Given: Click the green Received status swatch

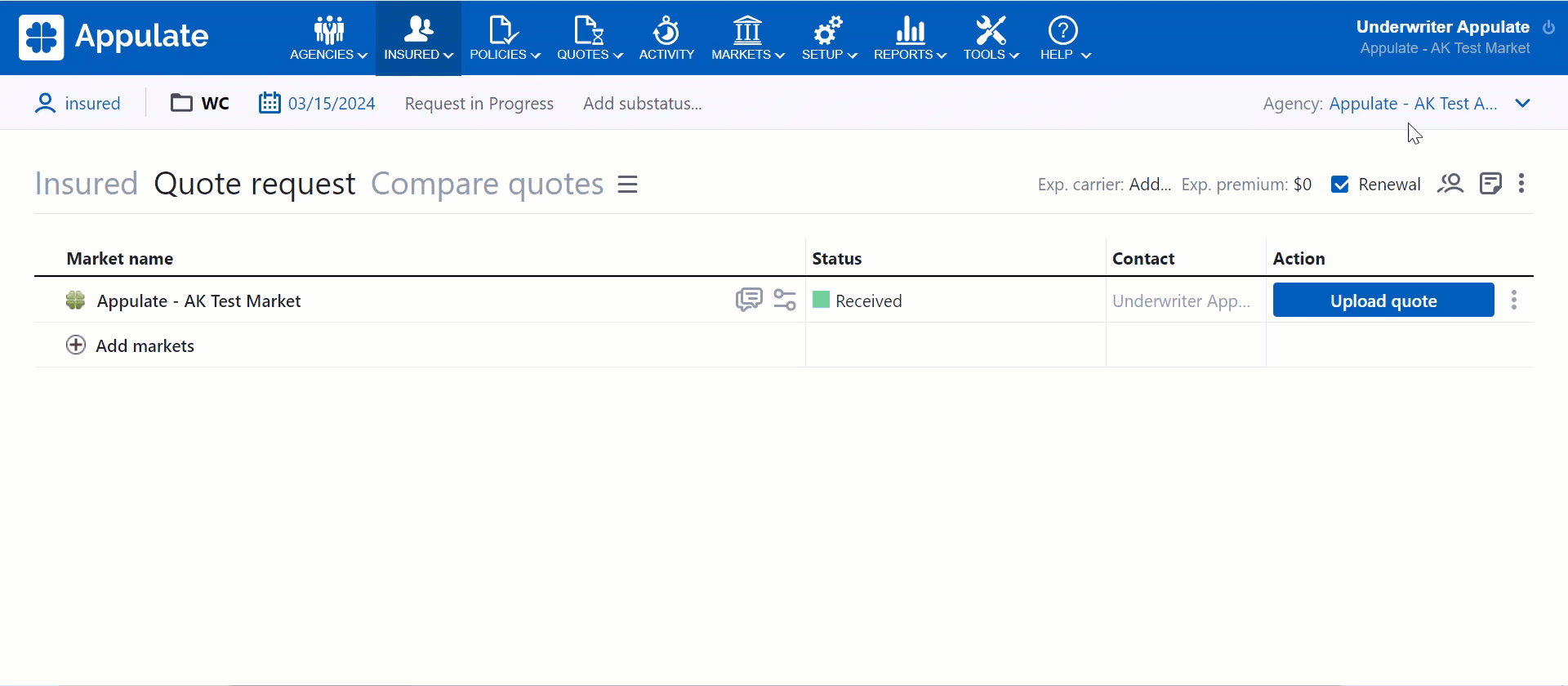Looking at the screenshot, I should coord(822,300).
